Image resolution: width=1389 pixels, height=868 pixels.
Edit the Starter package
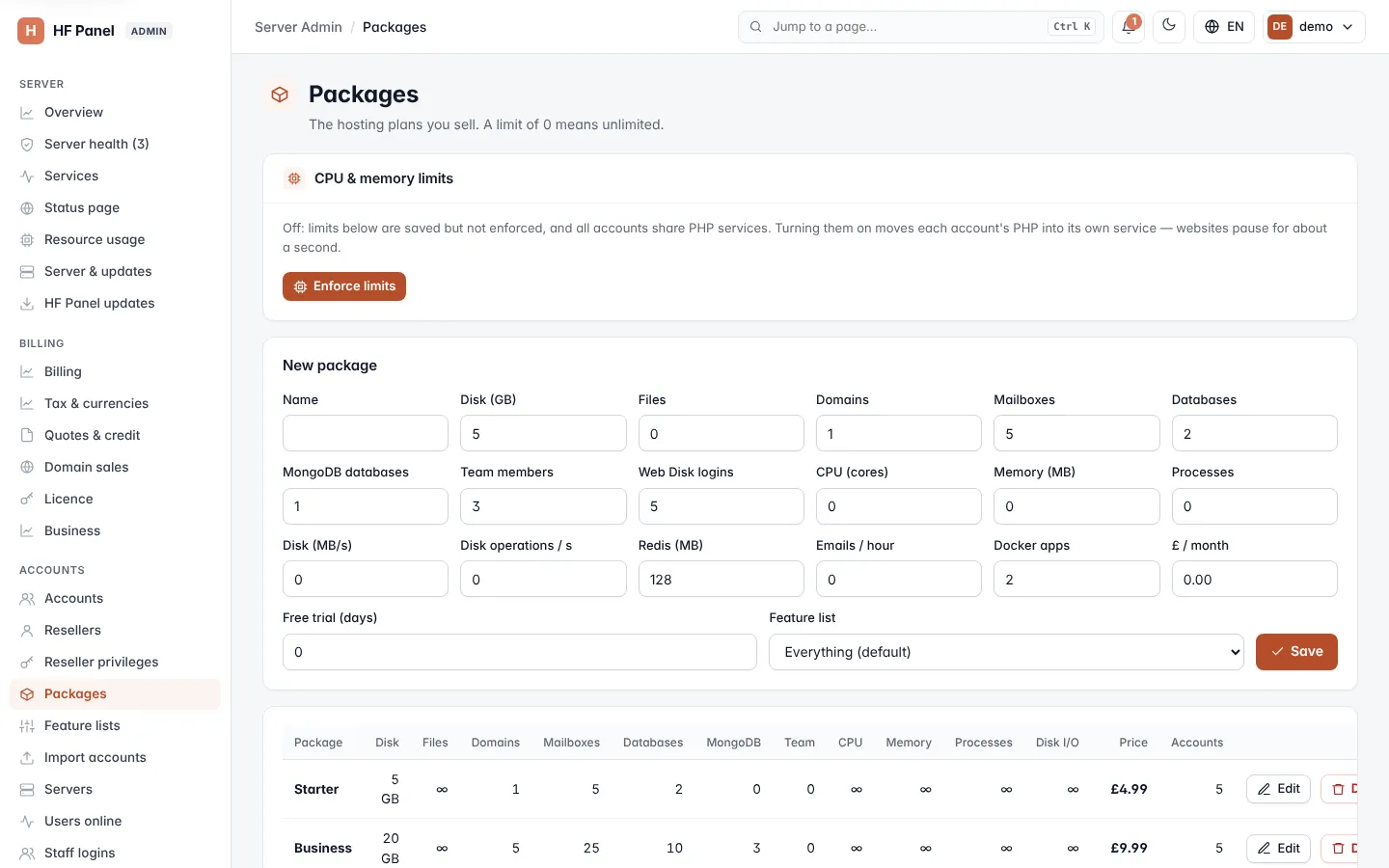click(x=1278, y=789)
